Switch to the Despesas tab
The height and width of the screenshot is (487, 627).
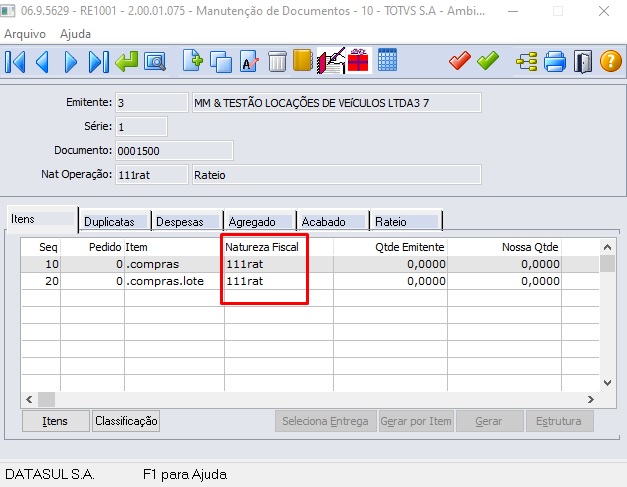188,222
